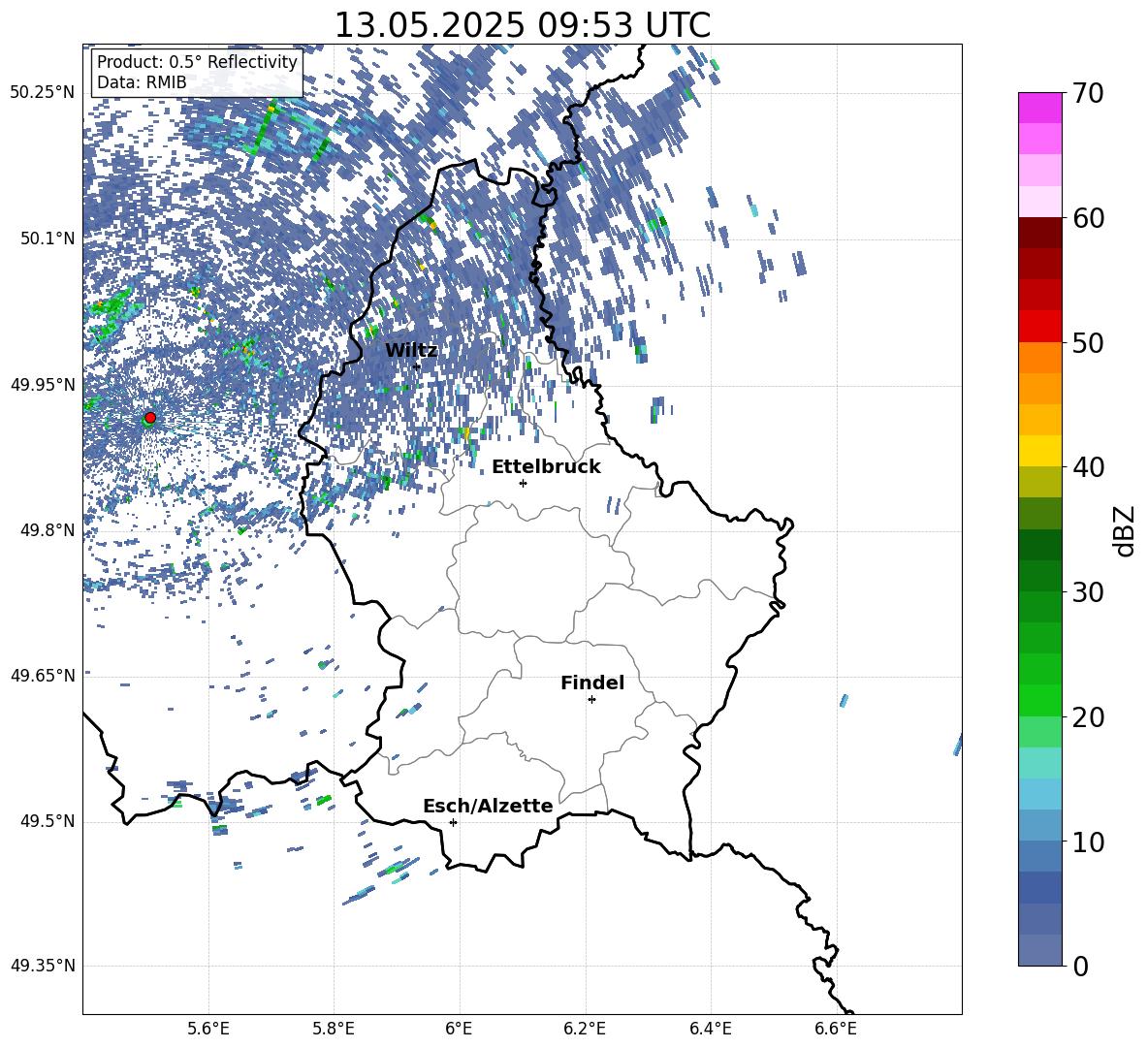Image resolution: width=1148 pixels, height=1048 pixels.
Task: Click the dark red colorbar segment below 60
Action: click(x=1039, y=233)
